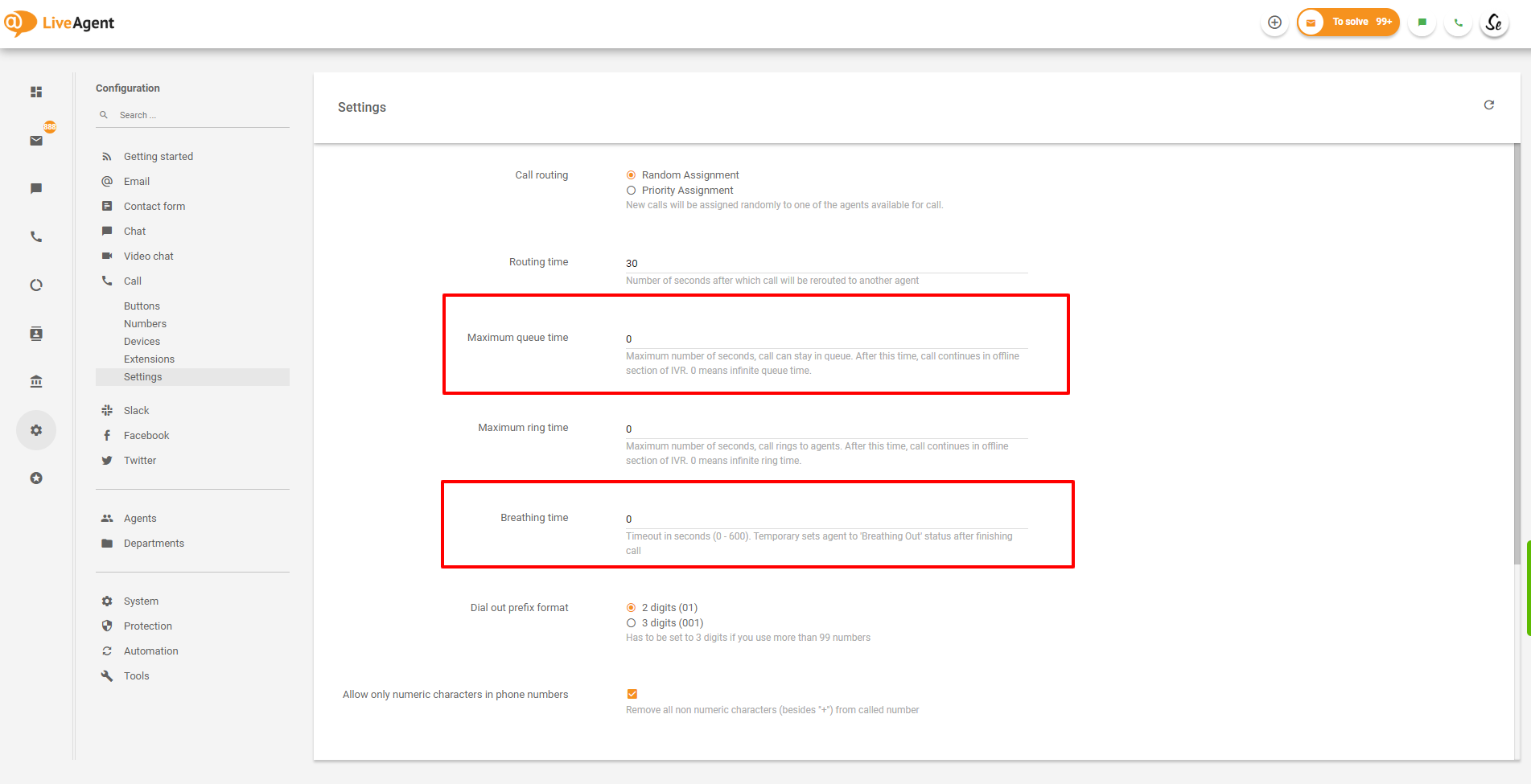Click the Tools wrench icon
The width and height of the screenshot is (1531, 784).
107,676
